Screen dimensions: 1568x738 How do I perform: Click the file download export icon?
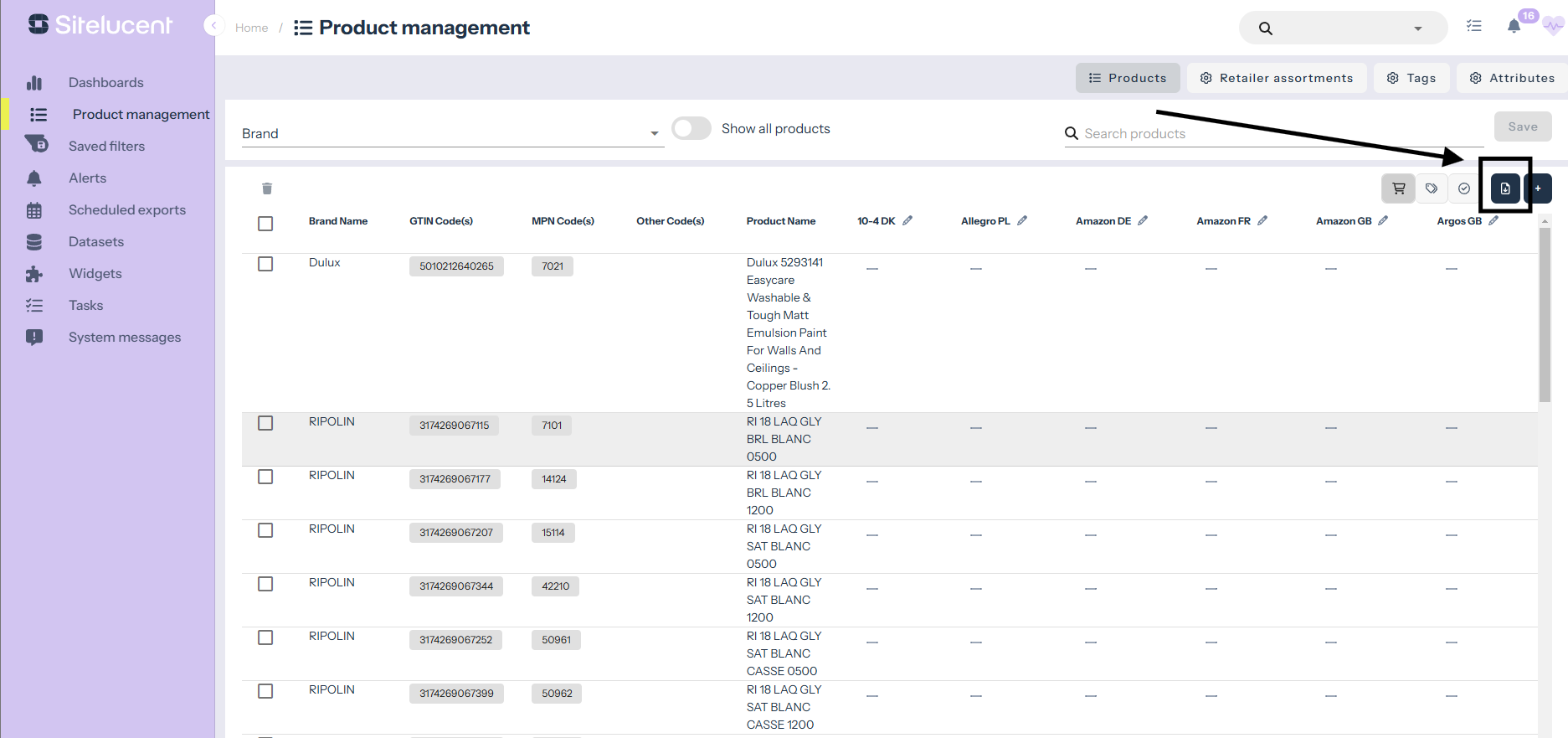(1504, 188)
